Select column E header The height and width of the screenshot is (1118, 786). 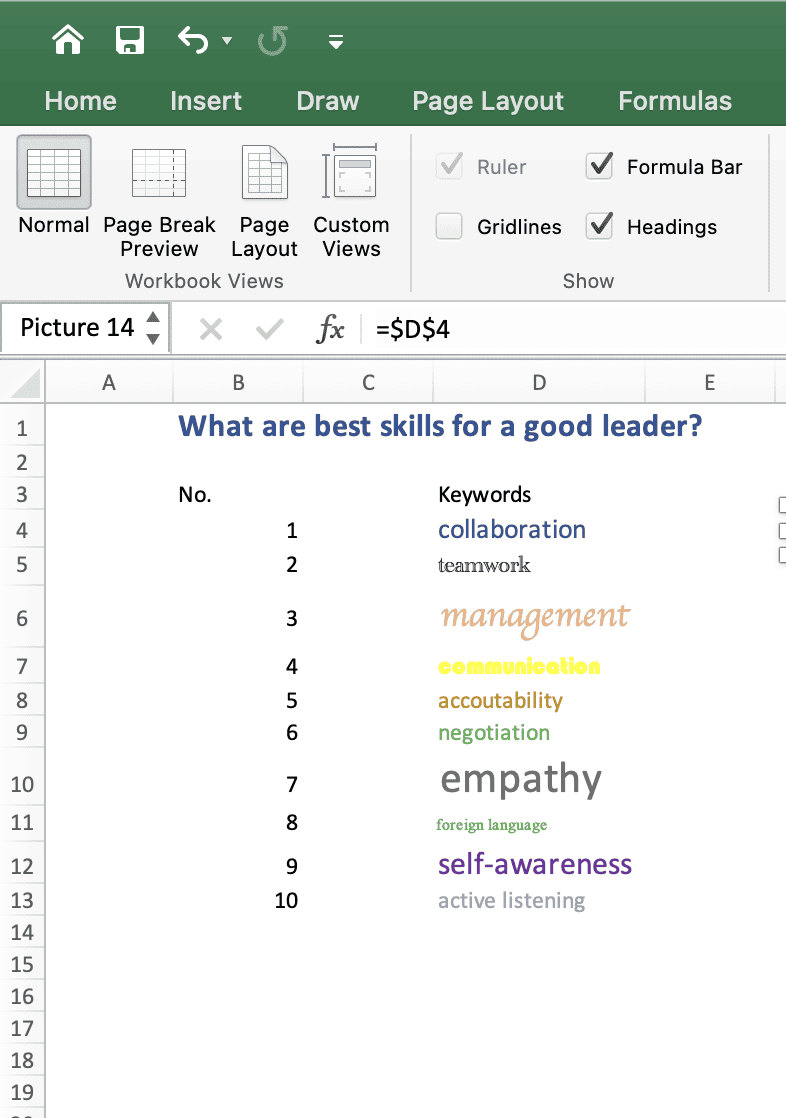point(710,383)
